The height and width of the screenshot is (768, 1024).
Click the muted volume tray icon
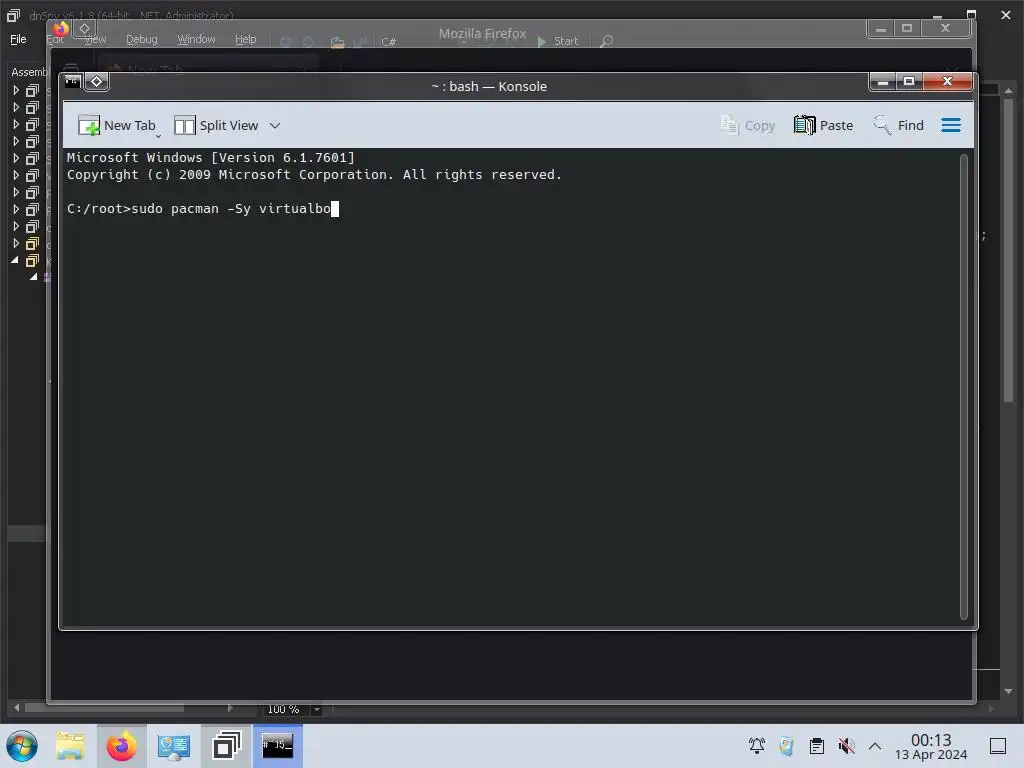[846, 746]
